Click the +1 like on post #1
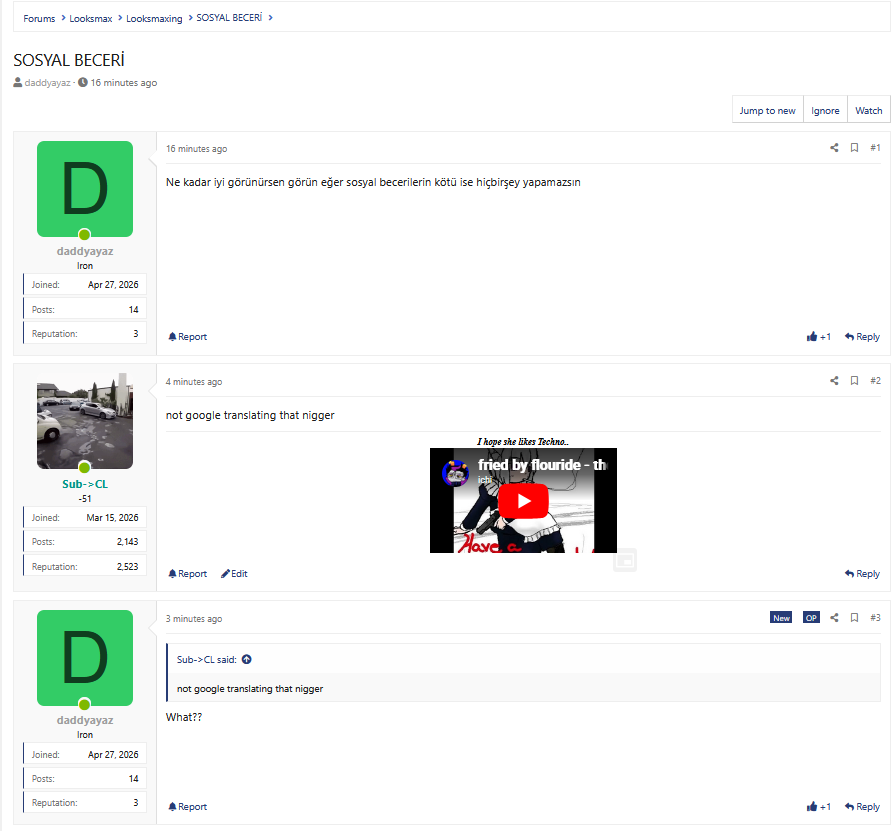 (818, 337)
